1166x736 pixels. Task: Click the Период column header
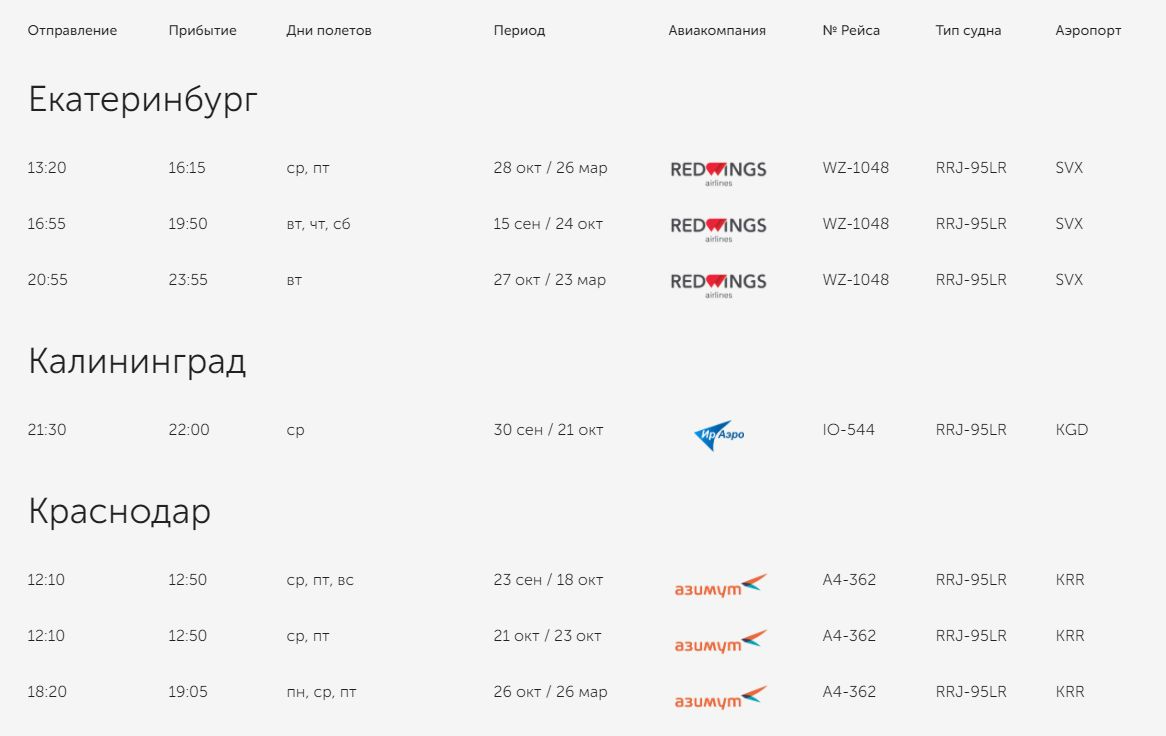click(x=519, y=30)
